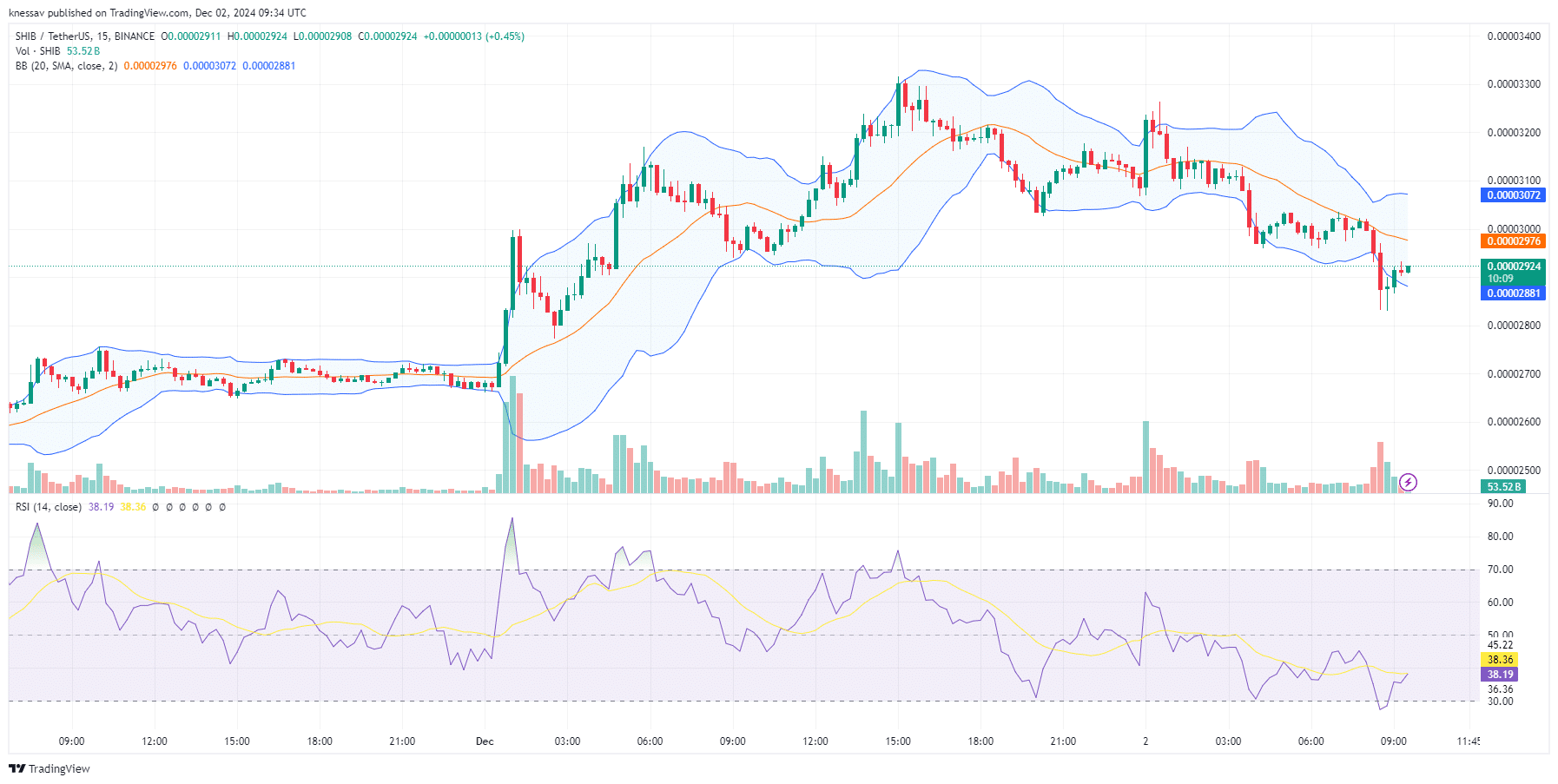The height and width of the screenshot is (784, 1558).
Task: Click the yellow 38.36 value in the RSI legend
Action: point(133,507)
